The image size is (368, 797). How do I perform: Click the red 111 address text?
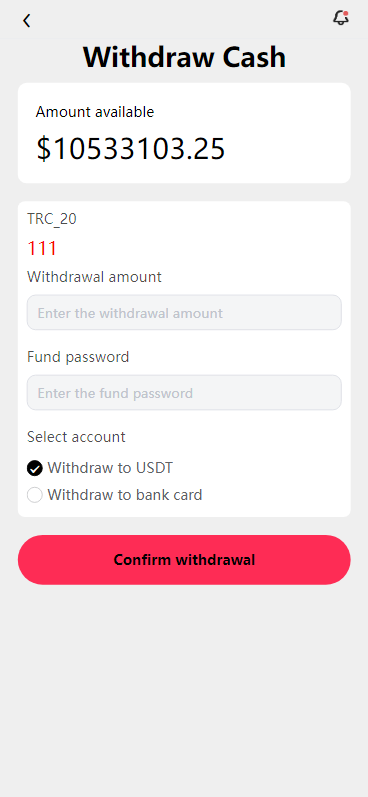pos(42,249)
